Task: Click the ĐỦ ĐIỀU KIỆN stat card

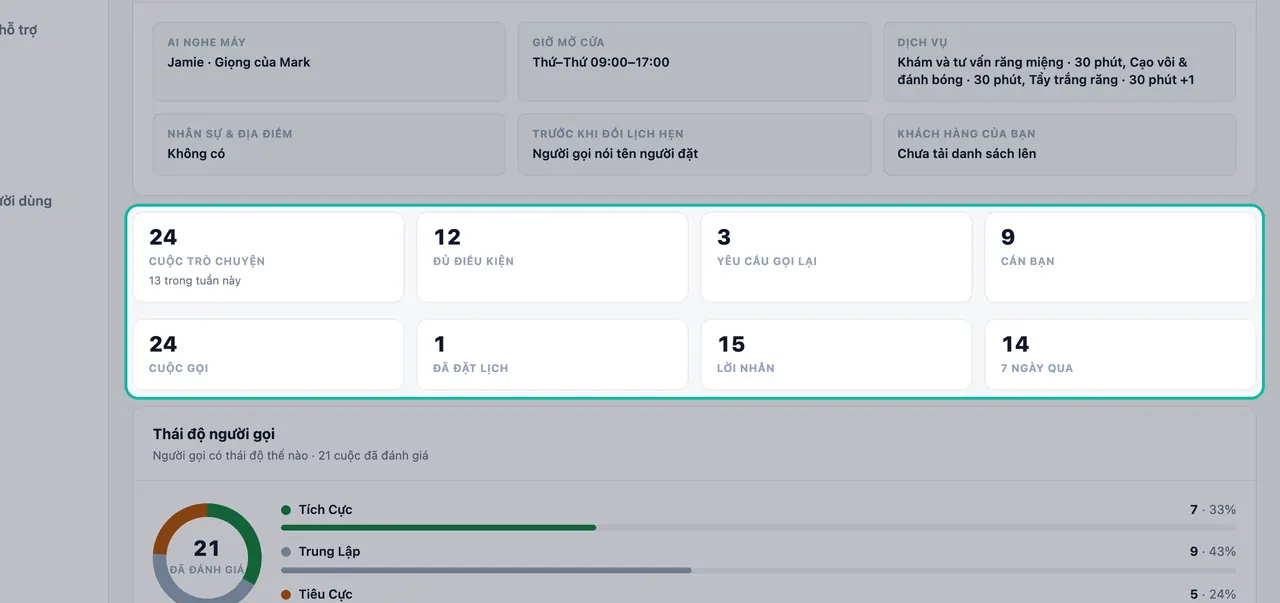Action: (x=552, y=257)
